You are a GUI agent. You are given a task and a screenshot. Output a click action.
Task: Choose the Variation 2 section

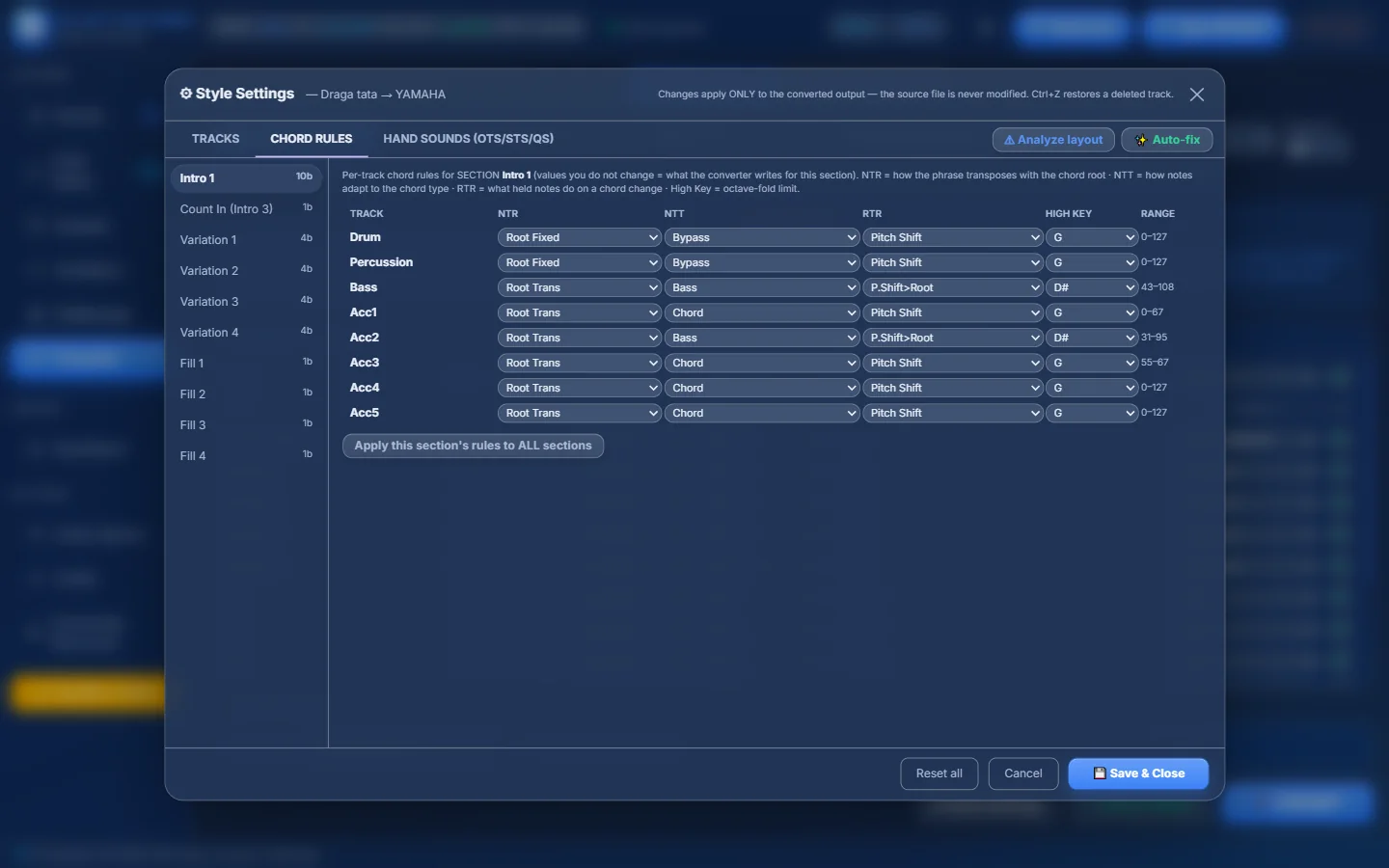point(246,270)
